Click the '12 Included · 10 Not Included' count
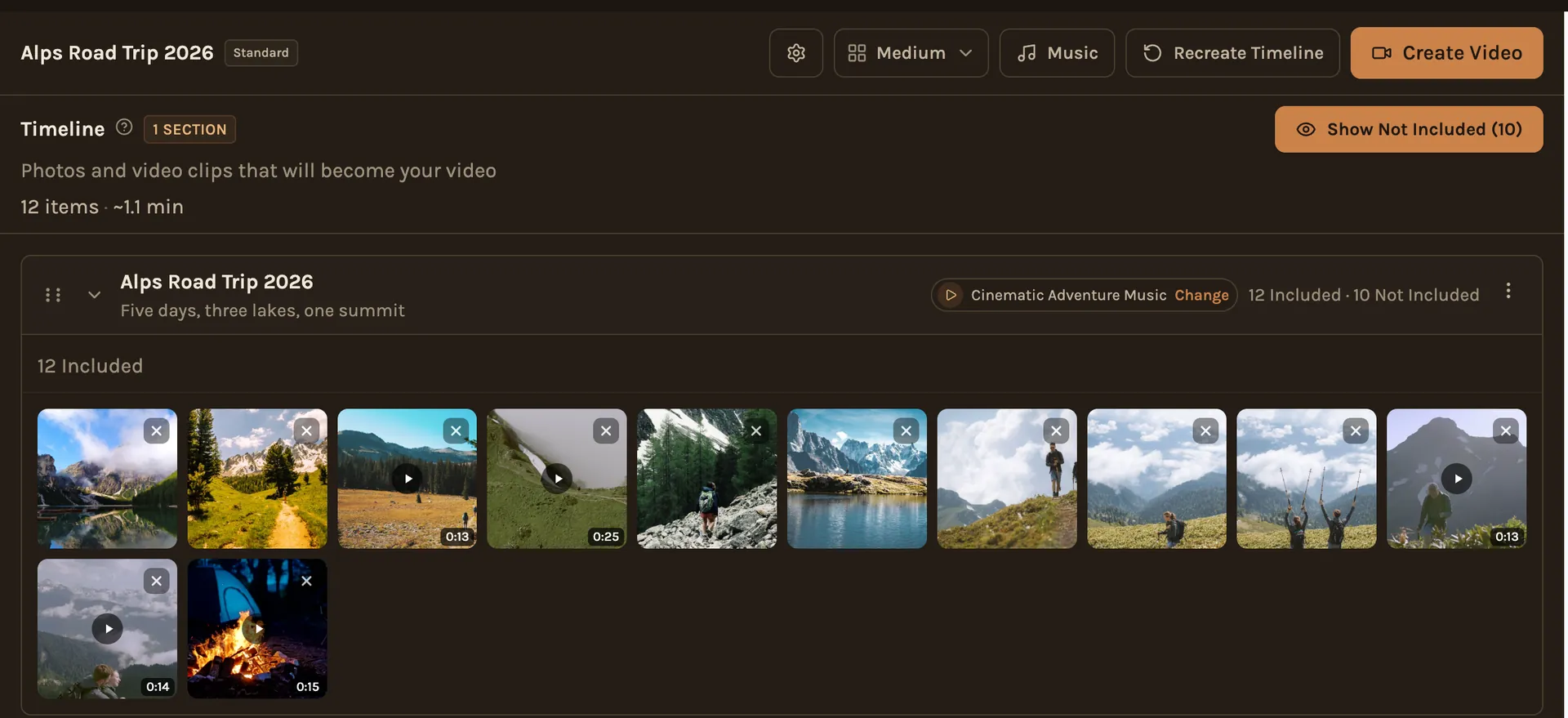 pos(1363,295)
